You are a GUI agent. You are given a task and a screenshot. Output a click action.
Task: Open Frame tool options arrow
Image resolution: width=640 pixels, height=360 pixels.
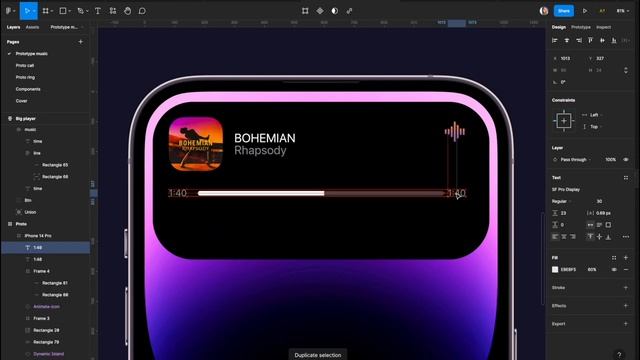(x=52, y=11)
